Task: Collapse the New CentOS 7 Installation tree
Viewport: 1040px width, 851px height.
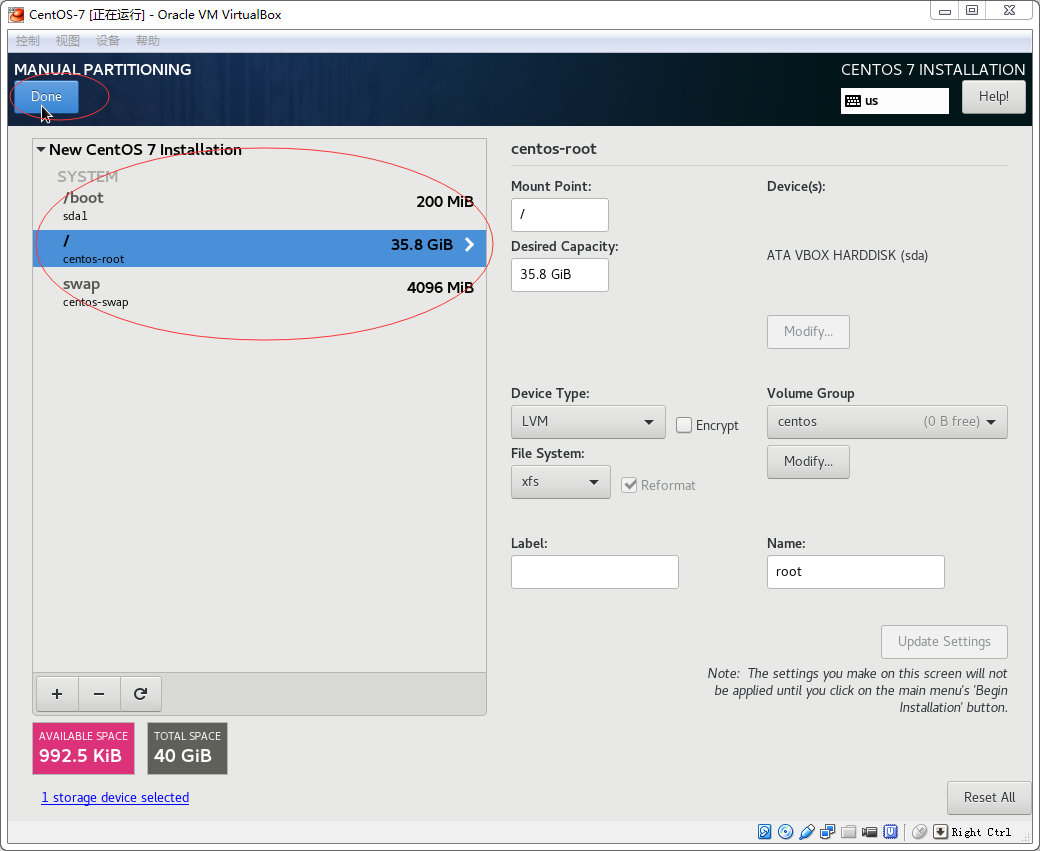Action: click(x=41, y=150)
